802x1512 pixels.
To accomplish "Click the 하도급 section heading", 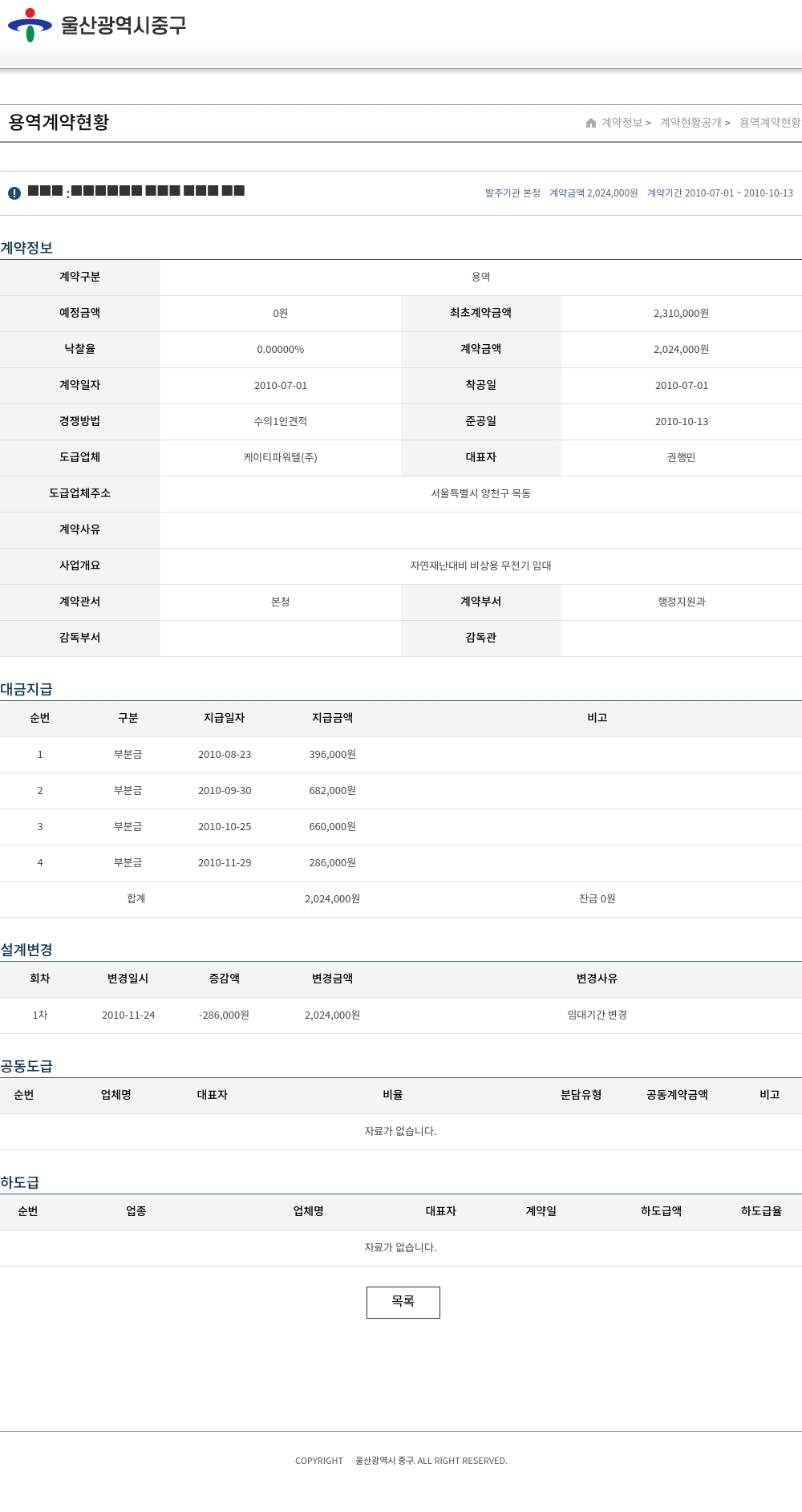I will [x=20, y=1182].
